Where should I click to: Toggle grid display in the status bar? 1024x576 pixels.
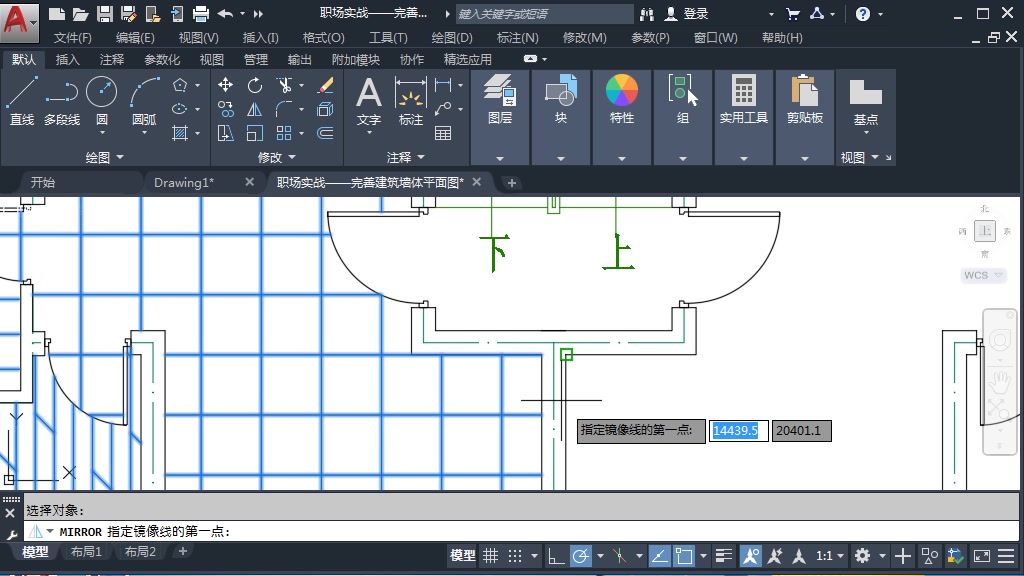point(489,556)
